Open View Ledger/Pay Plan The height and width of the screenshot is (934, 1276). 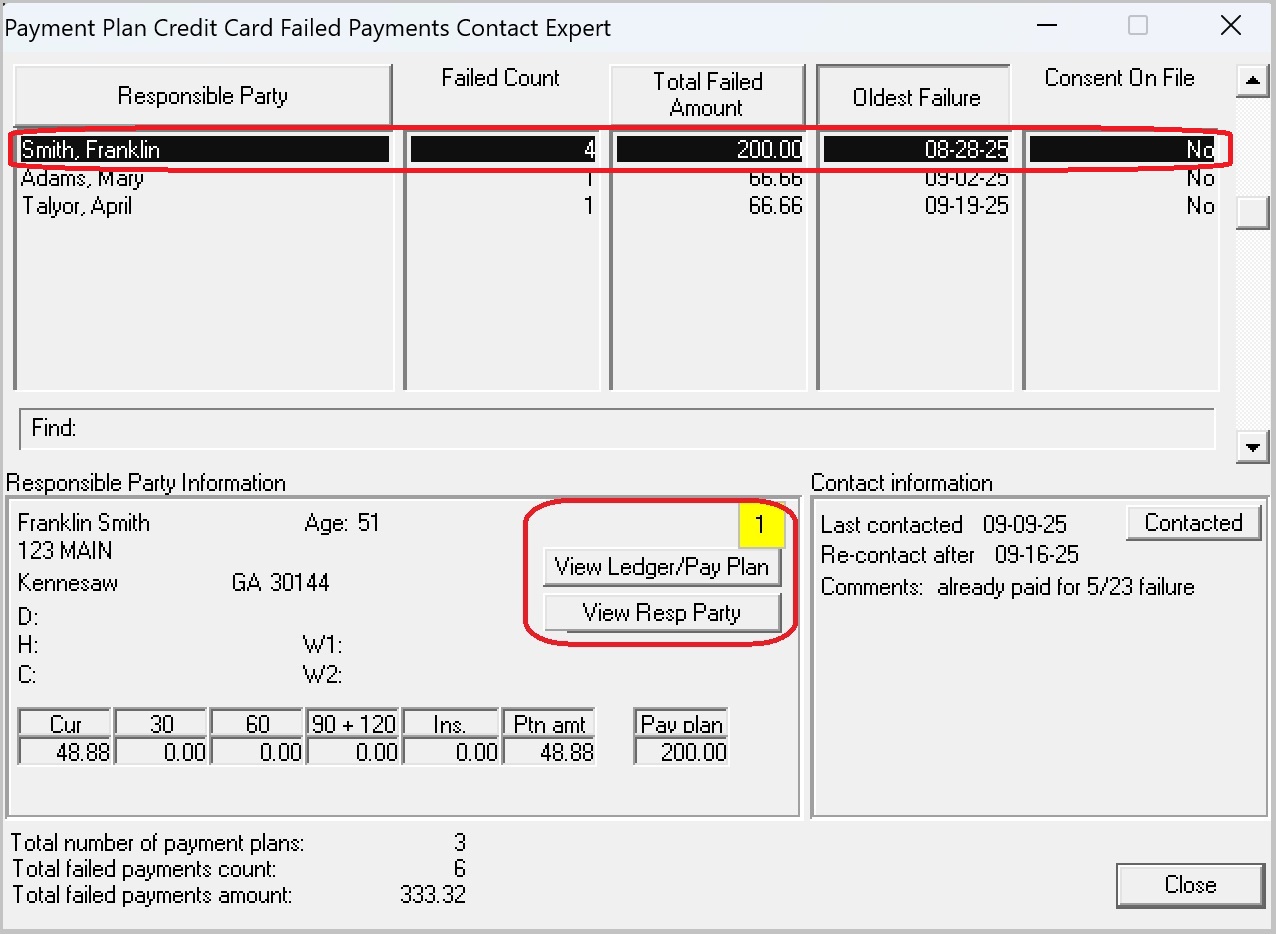coord(661,567)
